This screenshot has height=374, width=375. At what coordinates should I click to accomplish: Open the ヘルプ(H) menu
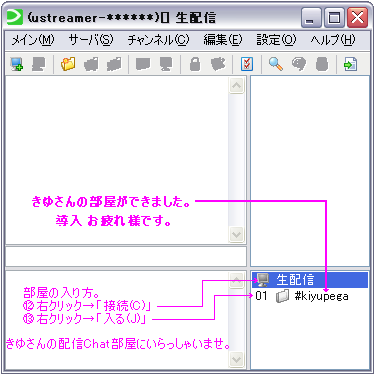click(333, 40)
